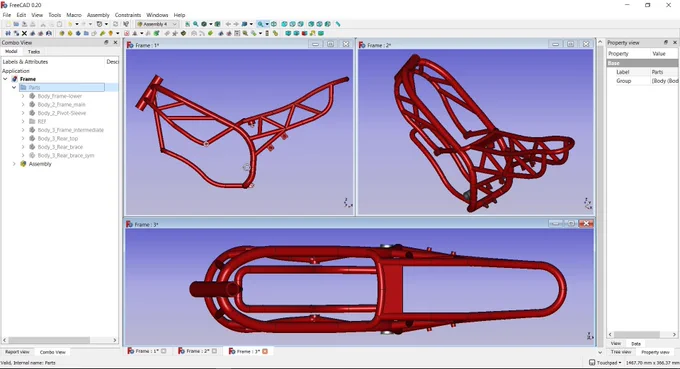This screenshot has height=369, width=680.
Task: Open the Report view panel tab
Action: click(x=17, y=352)
